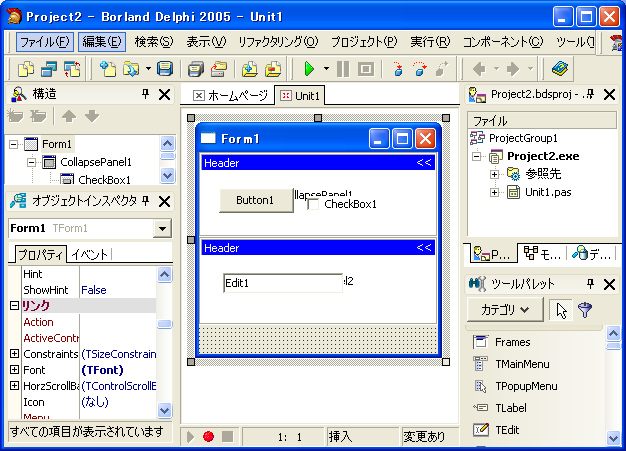Collapse the リンク property category
Viewport: 626px width, 451px height.
click(x=14, y=306)
